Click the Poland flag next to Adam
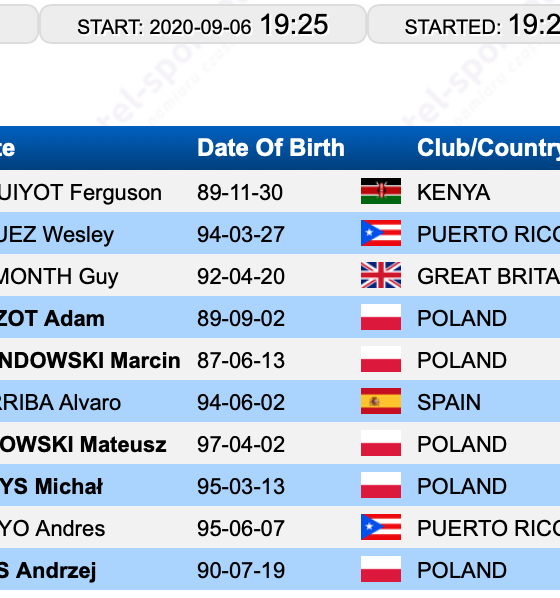560x598 pixels. point(381,317)
